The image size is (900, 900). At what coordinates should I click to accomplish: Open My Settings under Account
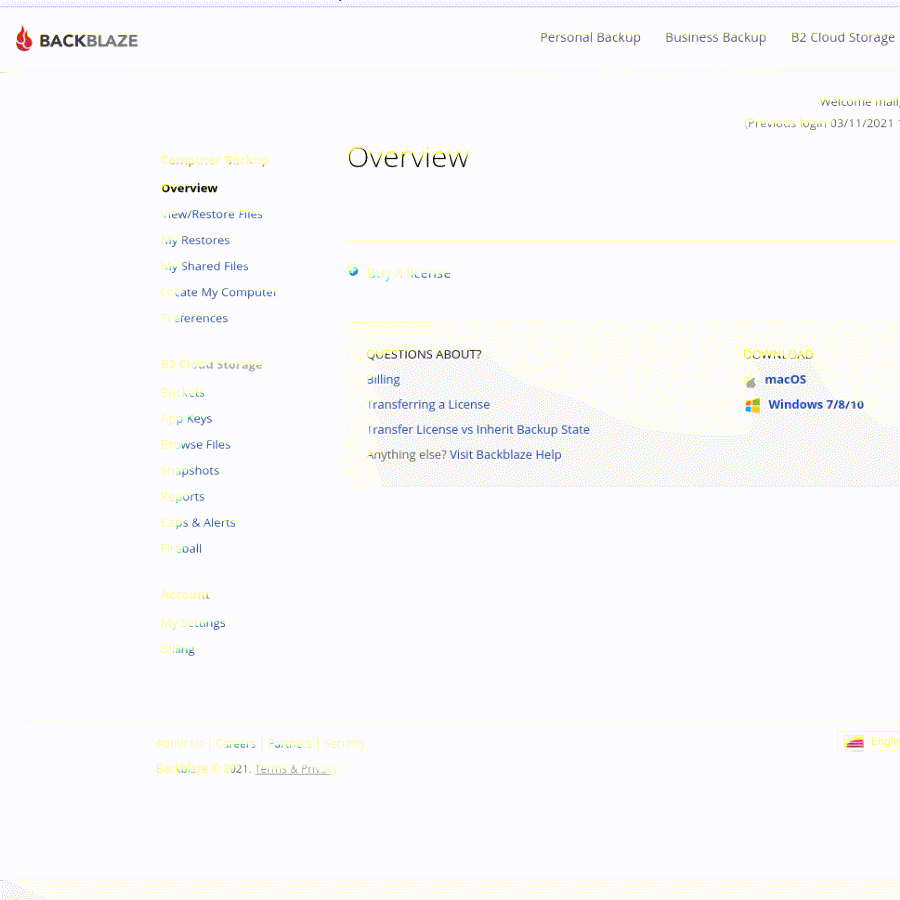pos(193,623)
